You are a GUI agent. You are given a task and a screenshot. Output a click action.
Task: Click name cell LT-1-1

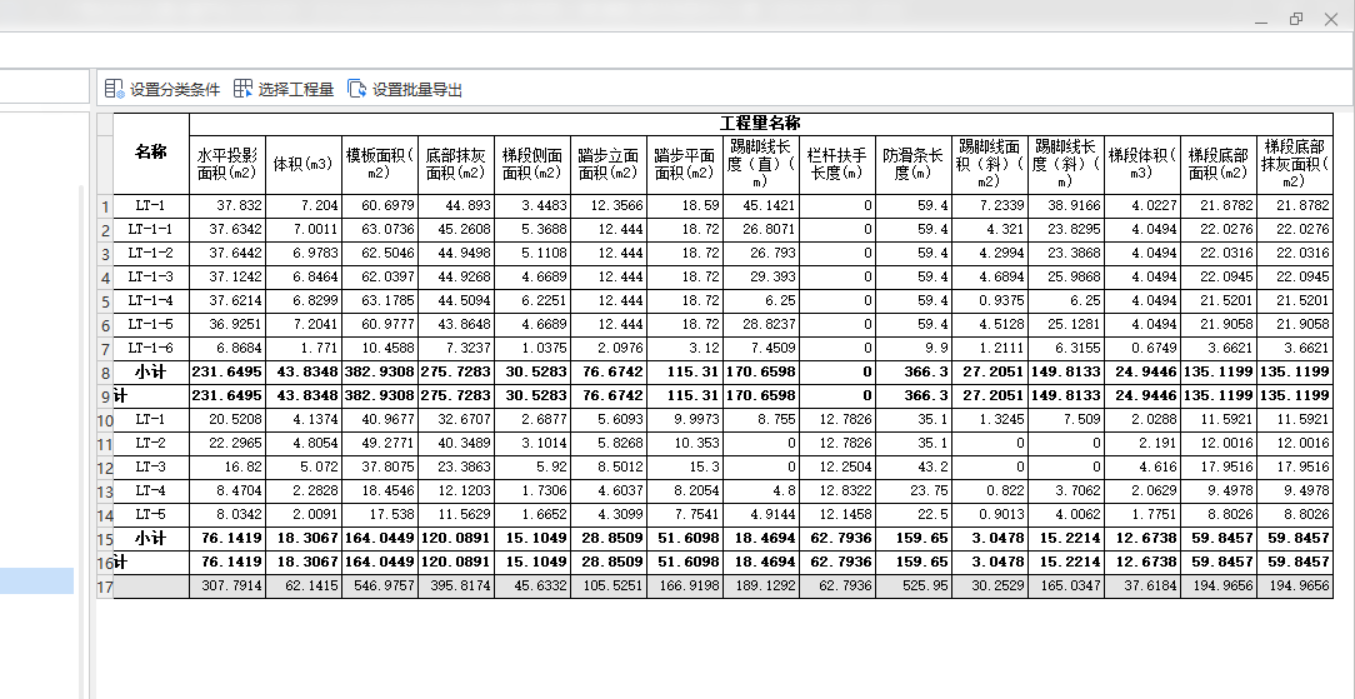pyautogui.click(x=151, y=230)
